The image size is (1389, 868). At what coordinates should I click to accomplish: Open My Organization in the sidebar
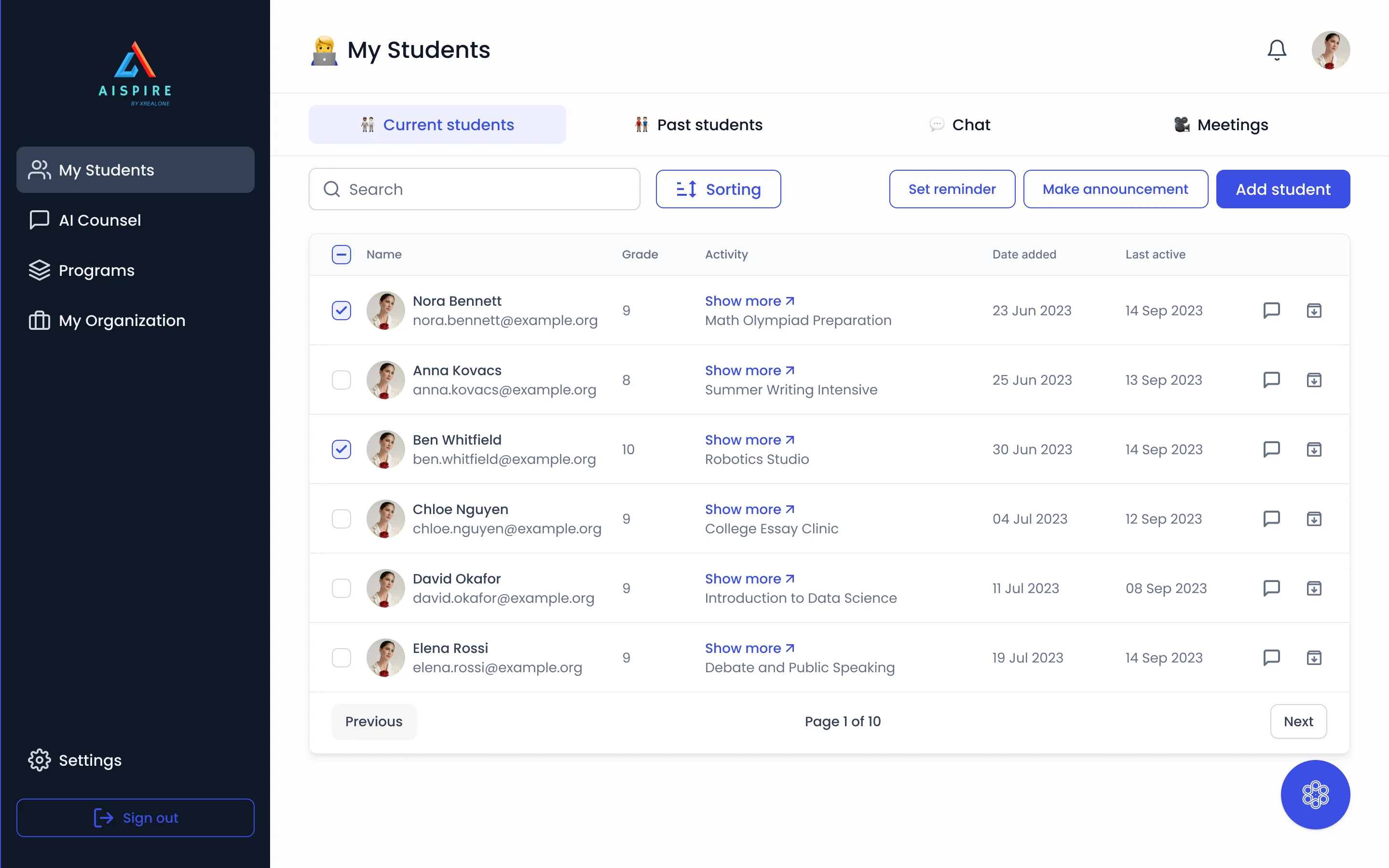pos(136,320)
